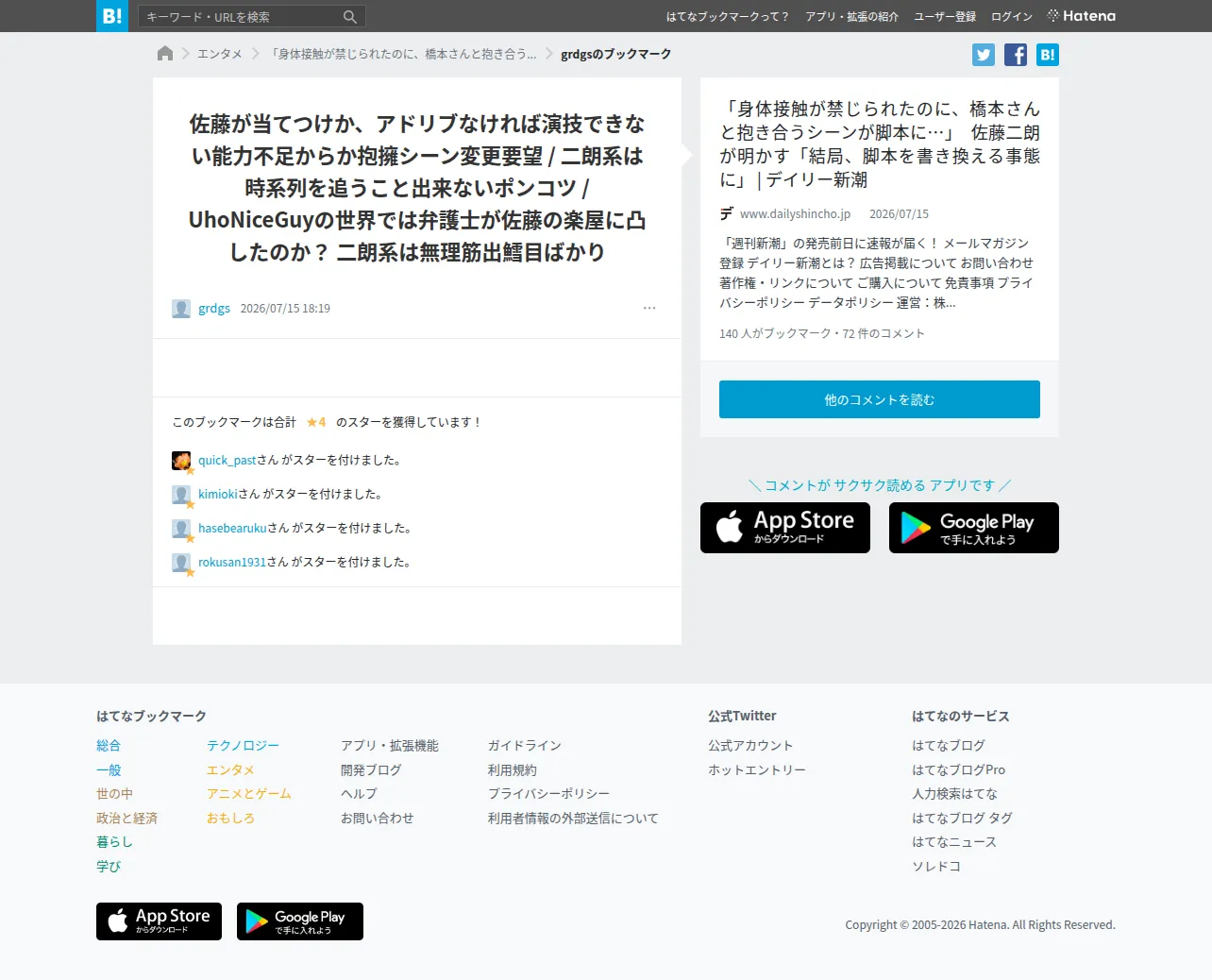Open はてなニュース service link
1212x980 pixels.
click(x=955, y=842)
